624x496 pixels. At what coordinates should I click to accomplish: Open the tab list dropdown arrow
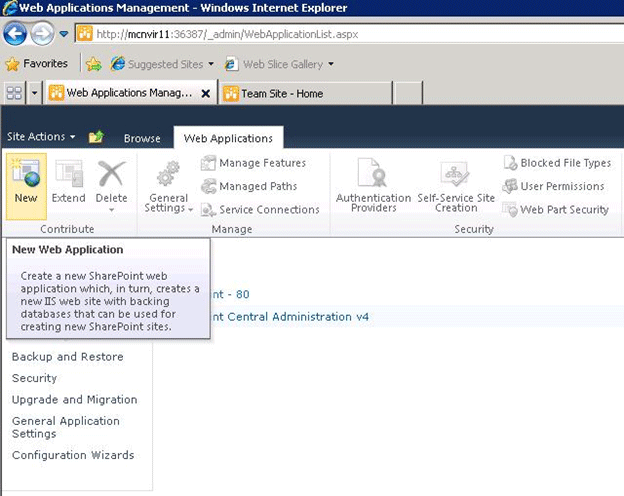coord(35,93)
